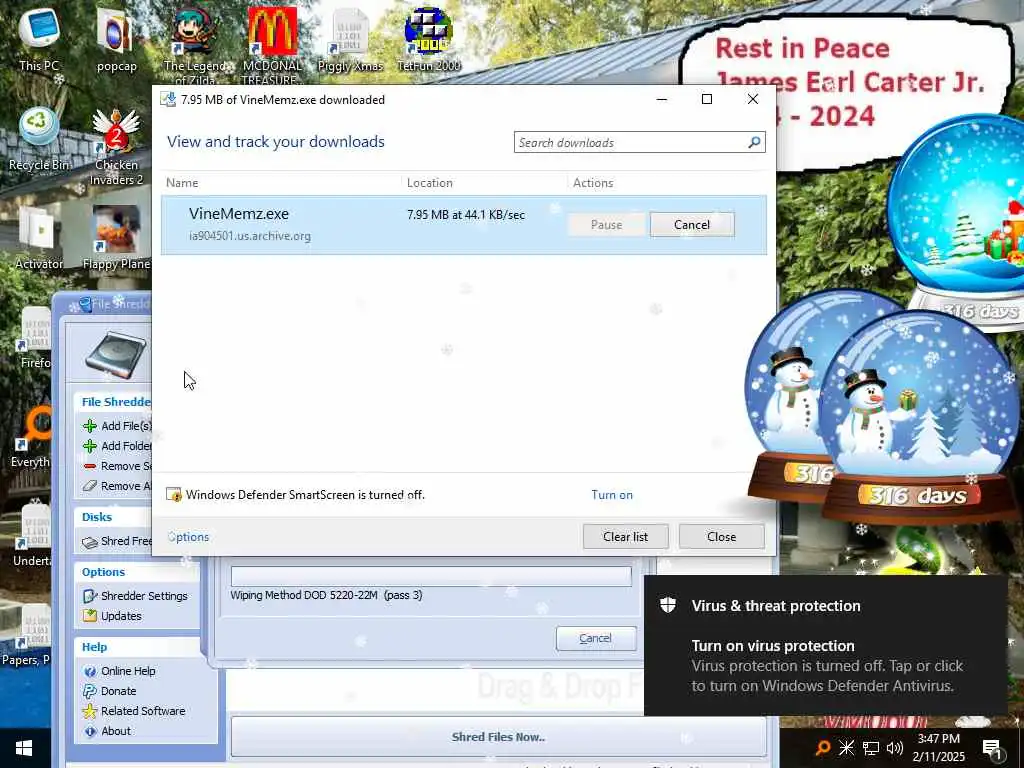
Task: Cancel the VineMemz.exe download
Action: click(692, 225)
